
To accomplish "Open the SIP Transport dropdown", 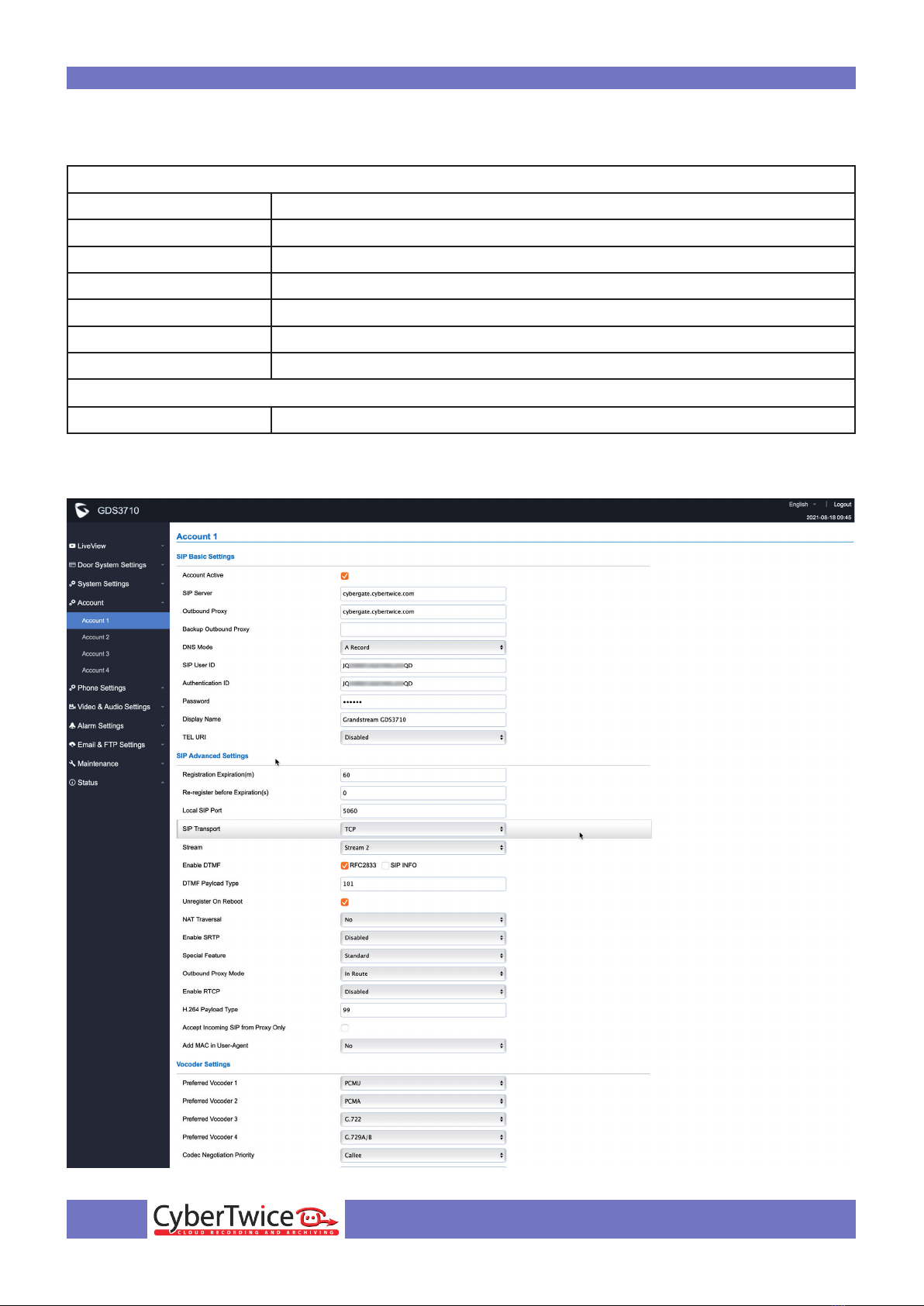I will [423, 829].
